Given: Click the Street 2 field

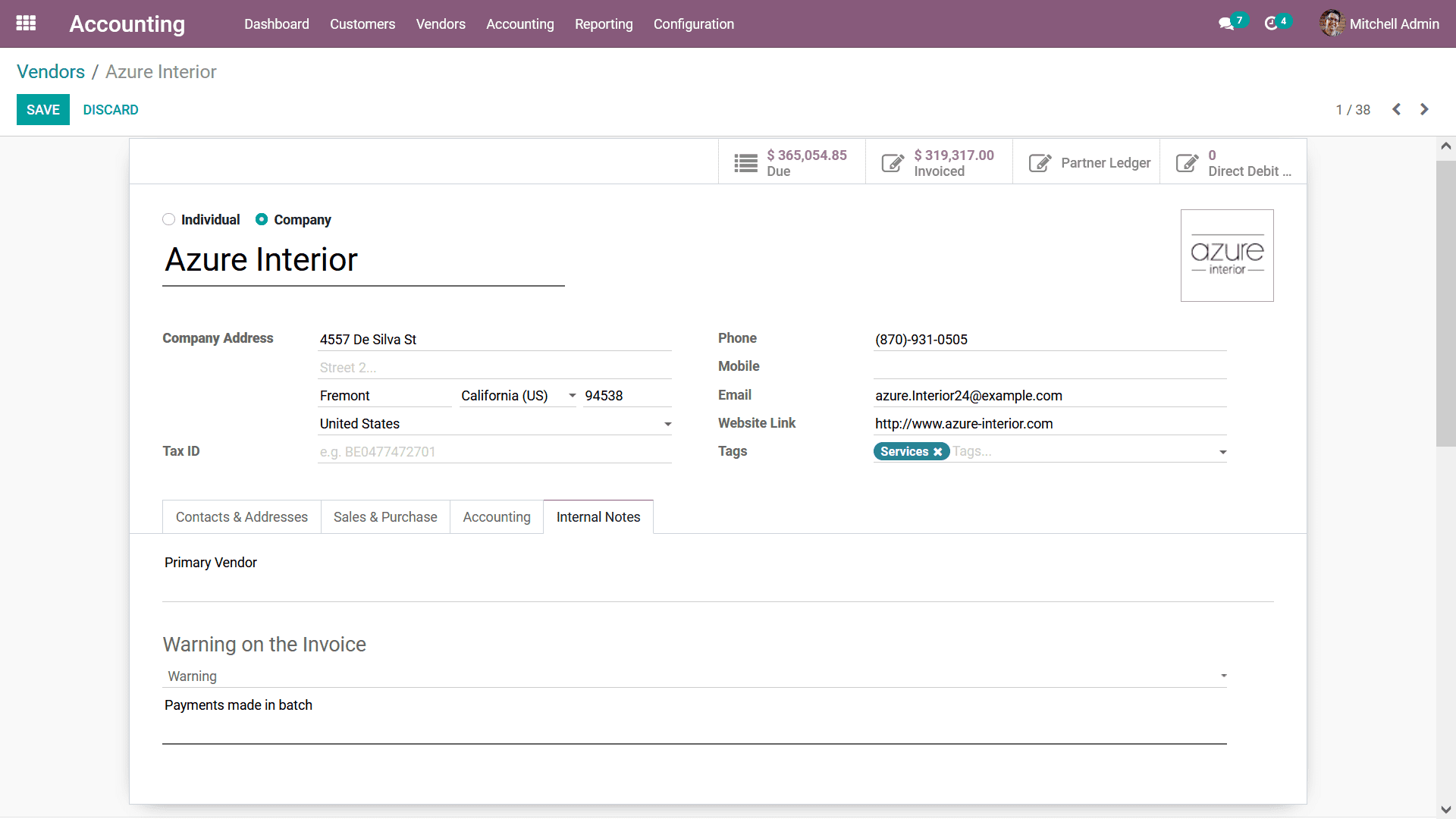Looking at the screenshot, I should 494,368.
